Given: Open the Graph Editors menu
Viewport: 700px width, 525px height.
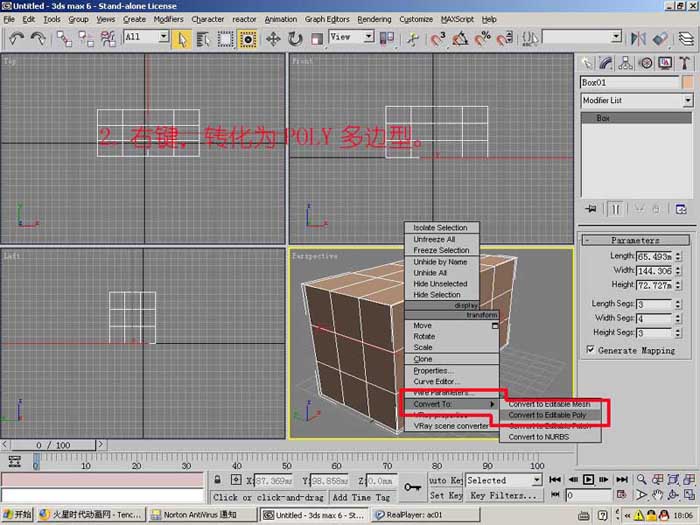Looking at the screenshot, I should 327,19.
